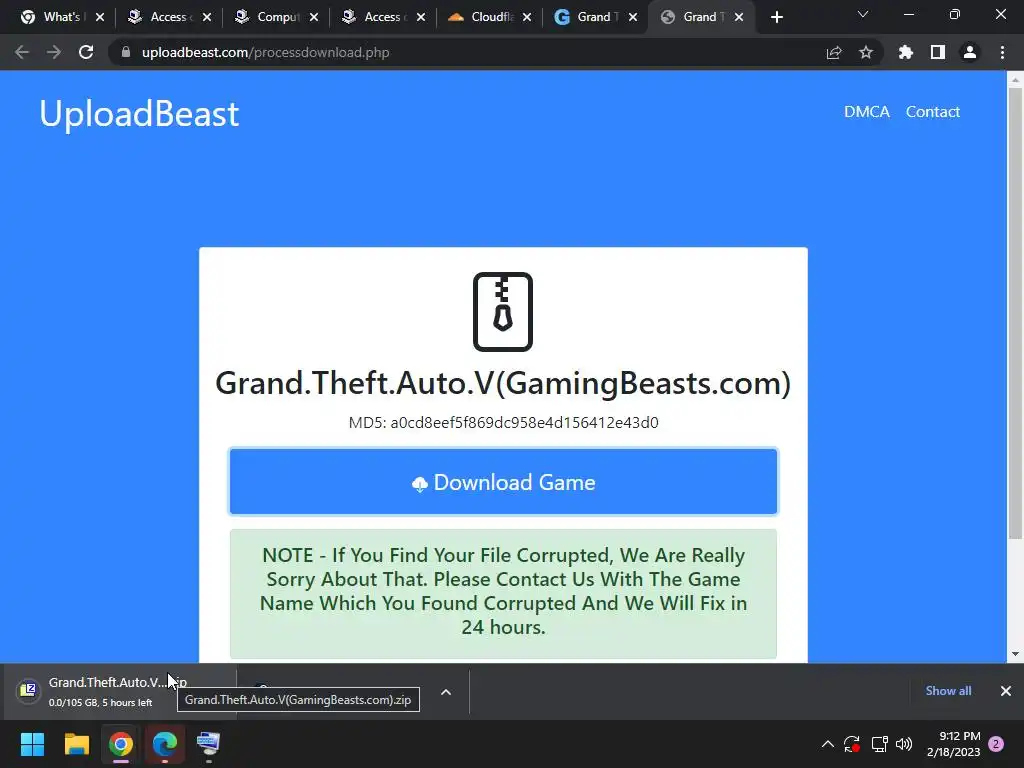
Task: Open File Explorer from the taskbar
Action: point(76,744)
